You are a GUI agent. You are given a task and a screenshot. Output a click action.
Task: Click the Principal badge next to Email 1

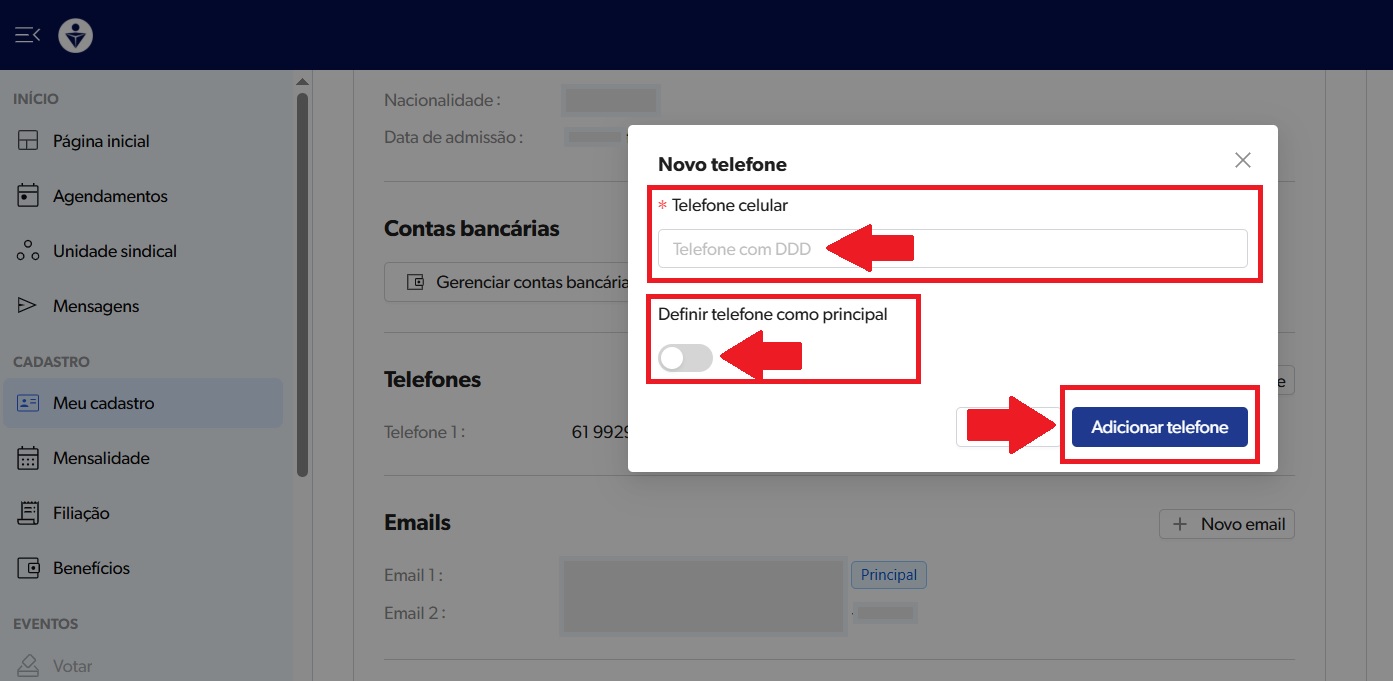(x=888, y=575)
